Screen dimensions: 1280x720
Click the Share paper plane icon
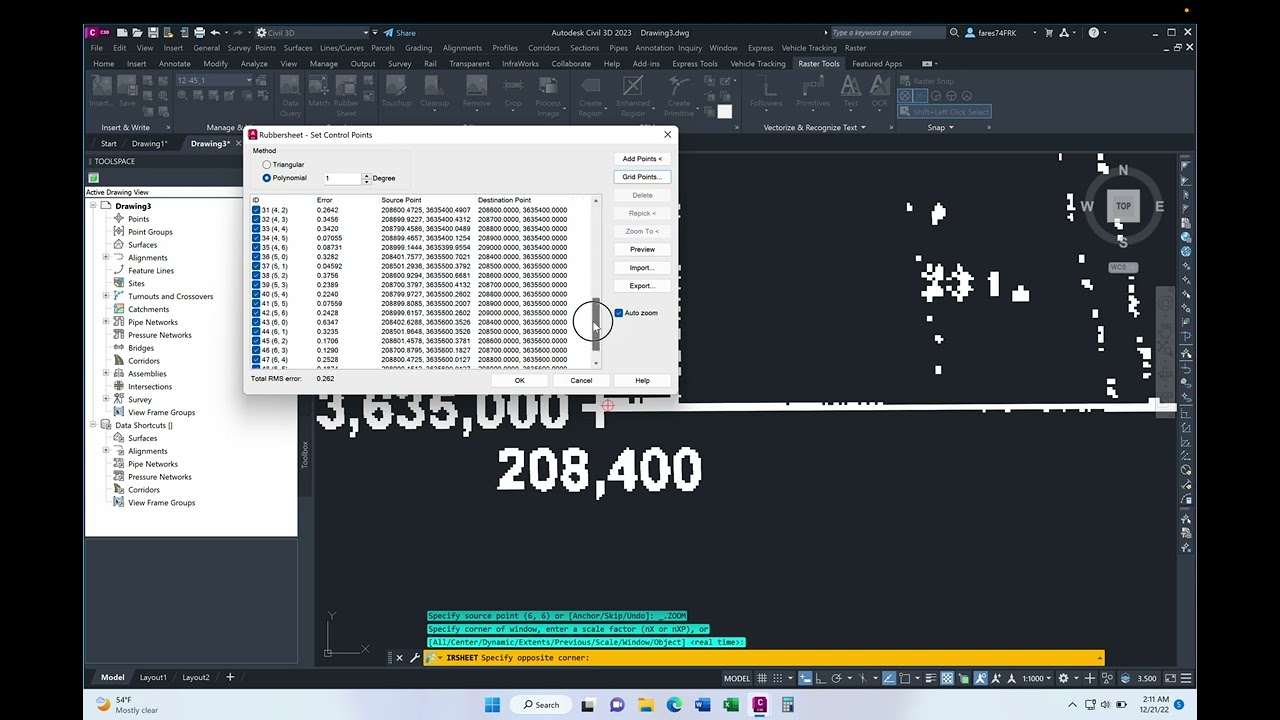(389, 33)
